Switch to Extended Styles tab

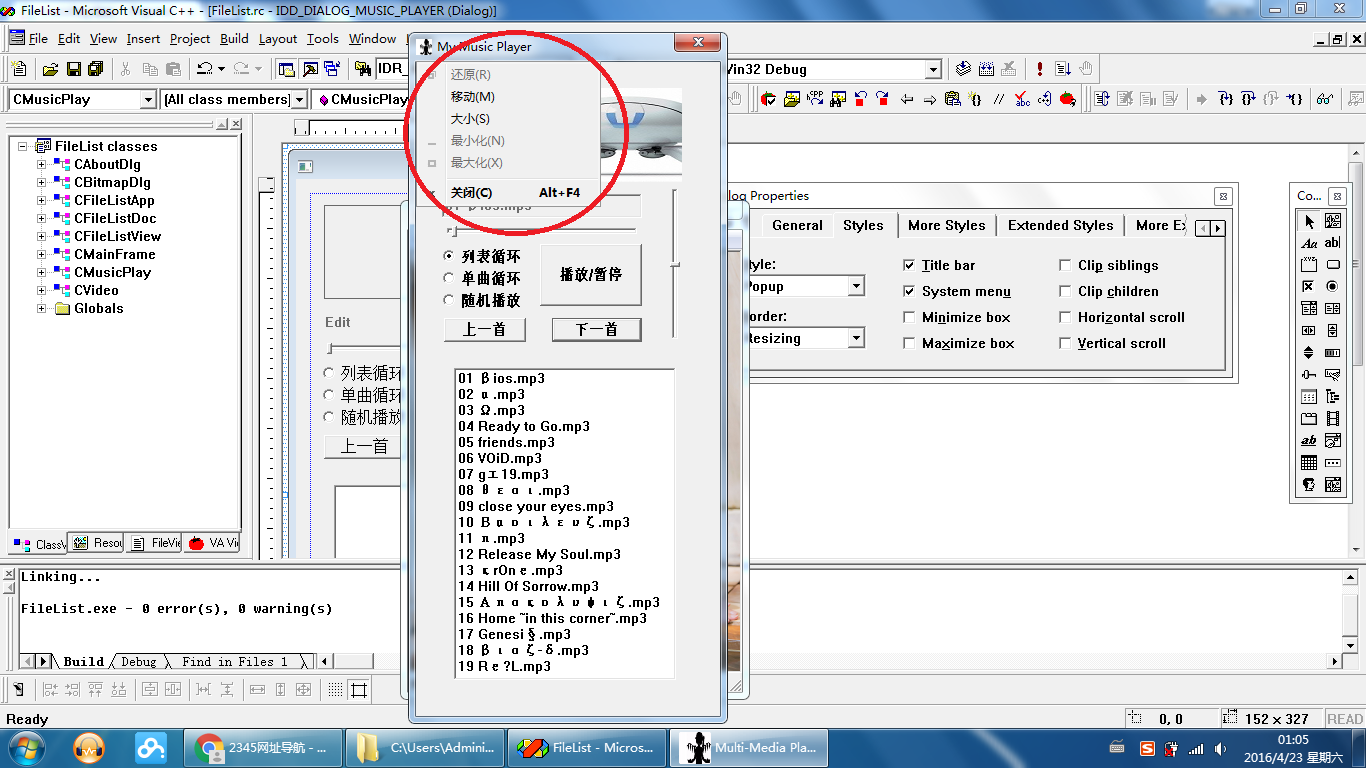point(1060,225)
